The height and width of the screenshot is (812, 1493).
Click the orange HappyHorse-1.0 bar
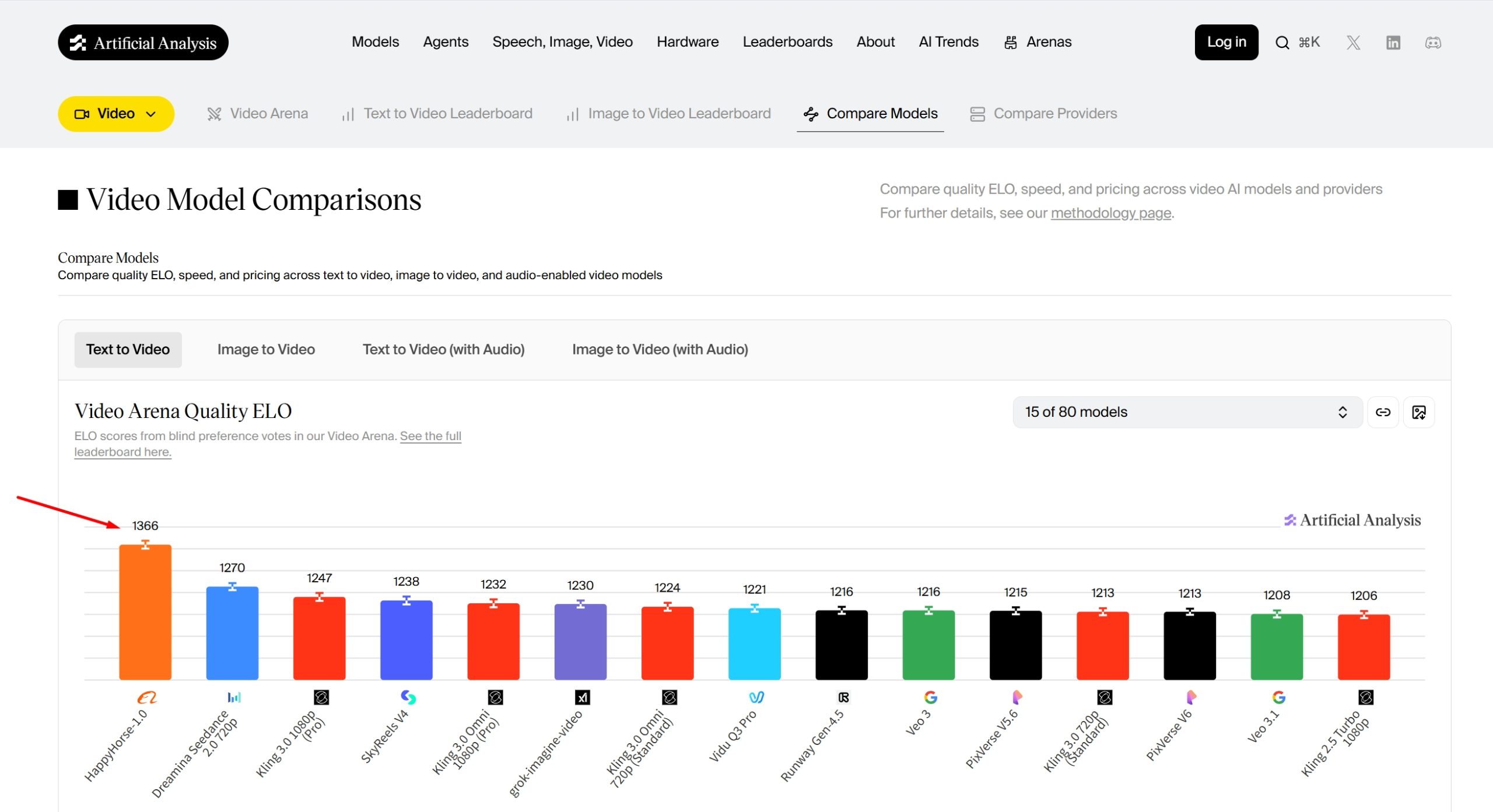point(145,612)
